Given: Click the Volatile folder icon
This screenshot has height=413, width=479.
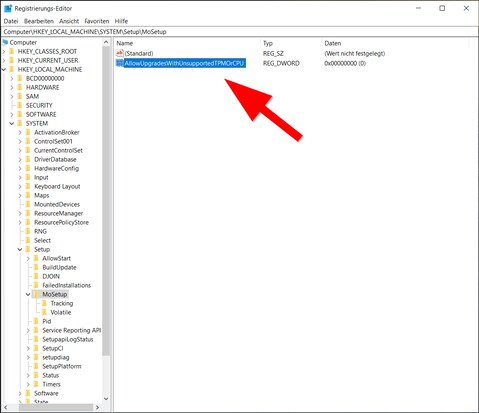Looking at the screenshot, I should [44, 312].
